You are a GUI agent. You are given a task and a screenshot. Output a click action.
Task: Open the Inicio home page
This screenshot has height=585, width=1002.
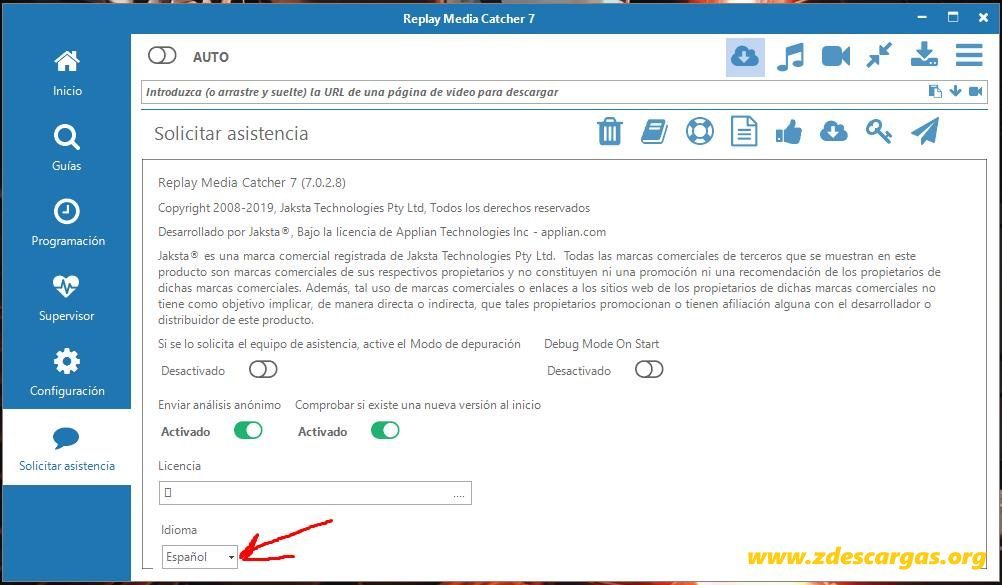click(67, 73)
